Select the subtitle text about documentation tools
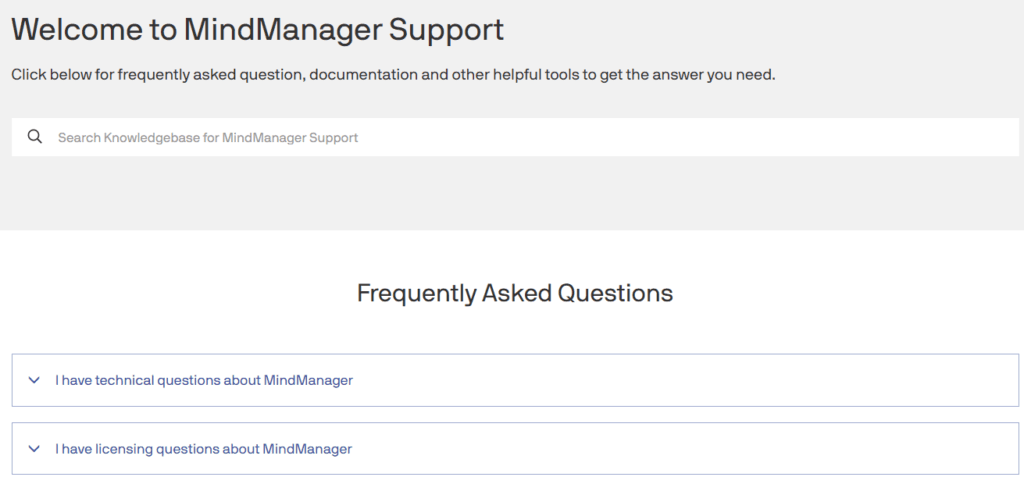1024x477 pixels. (392, 74)
